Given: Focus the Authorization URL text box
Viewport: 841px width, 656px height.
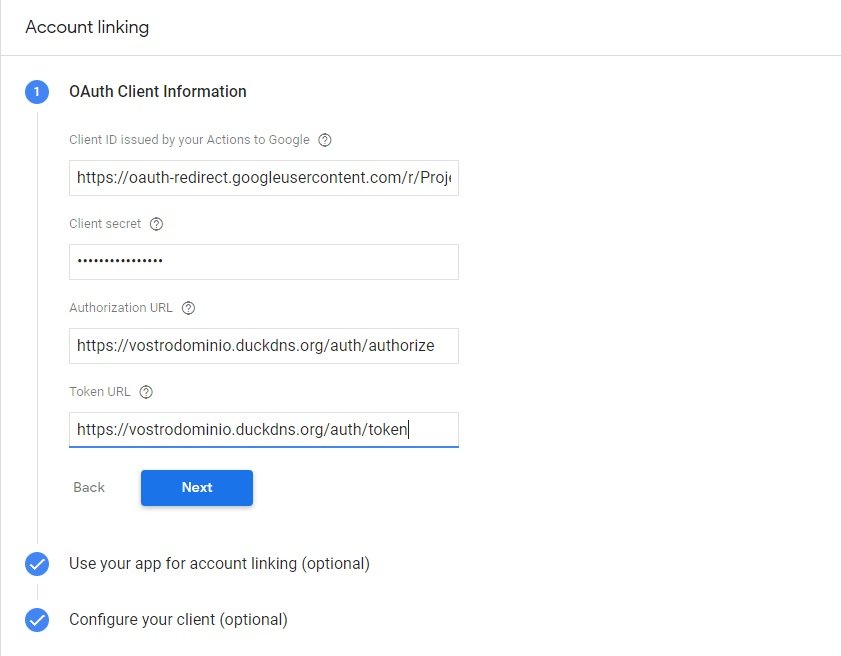Looking at the screenshot, I should tap(263, 346).
